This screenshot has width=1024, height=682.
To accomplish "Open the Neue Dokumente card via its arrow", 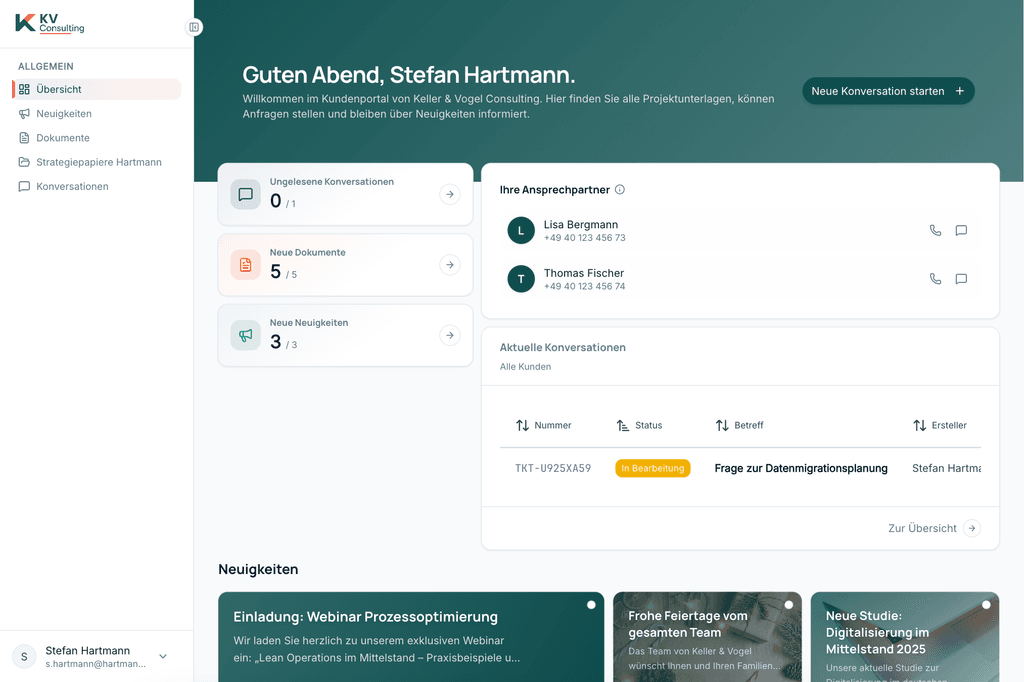I will [x=450, y=264].
